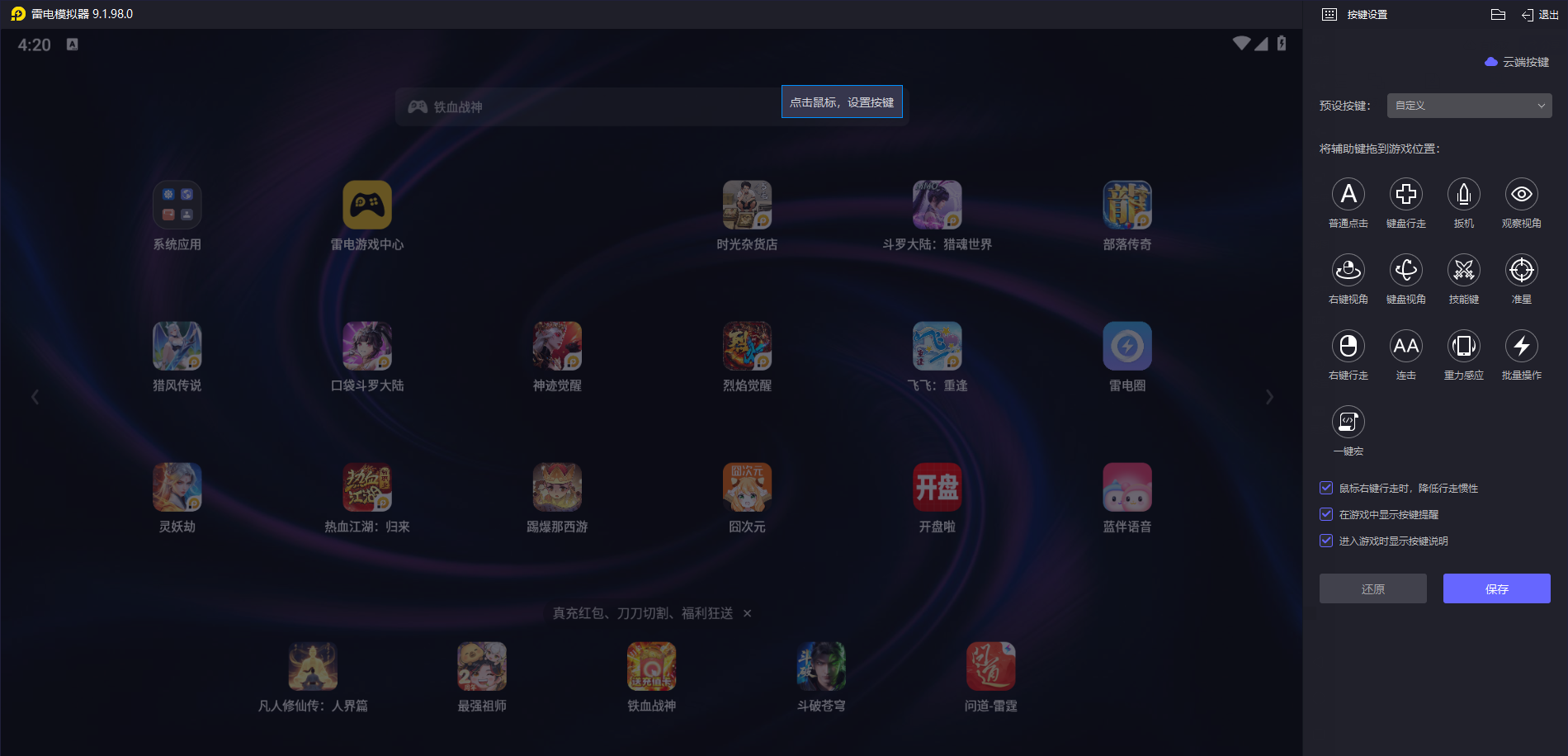Image resolution: width=1568 pixels, height=756 pixels.
Task: Launch 囧次元 game
Action: tap(747, 487)
